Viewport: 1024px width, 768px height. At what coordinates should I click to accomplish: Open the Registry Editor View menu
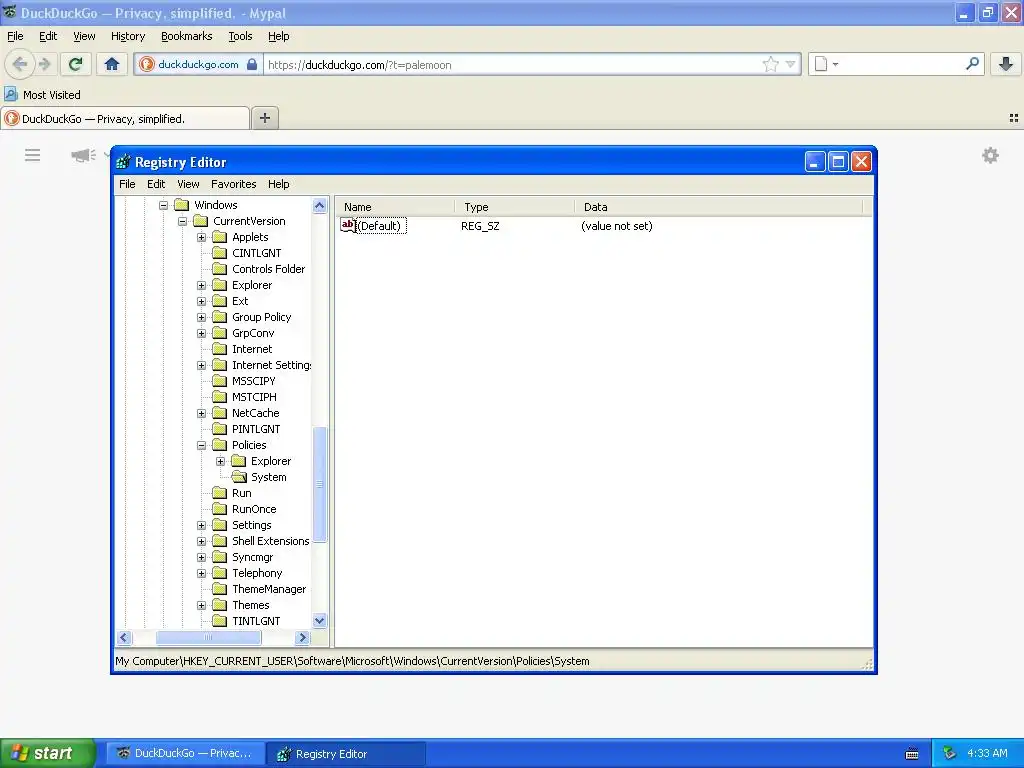(x=188, y=184)
